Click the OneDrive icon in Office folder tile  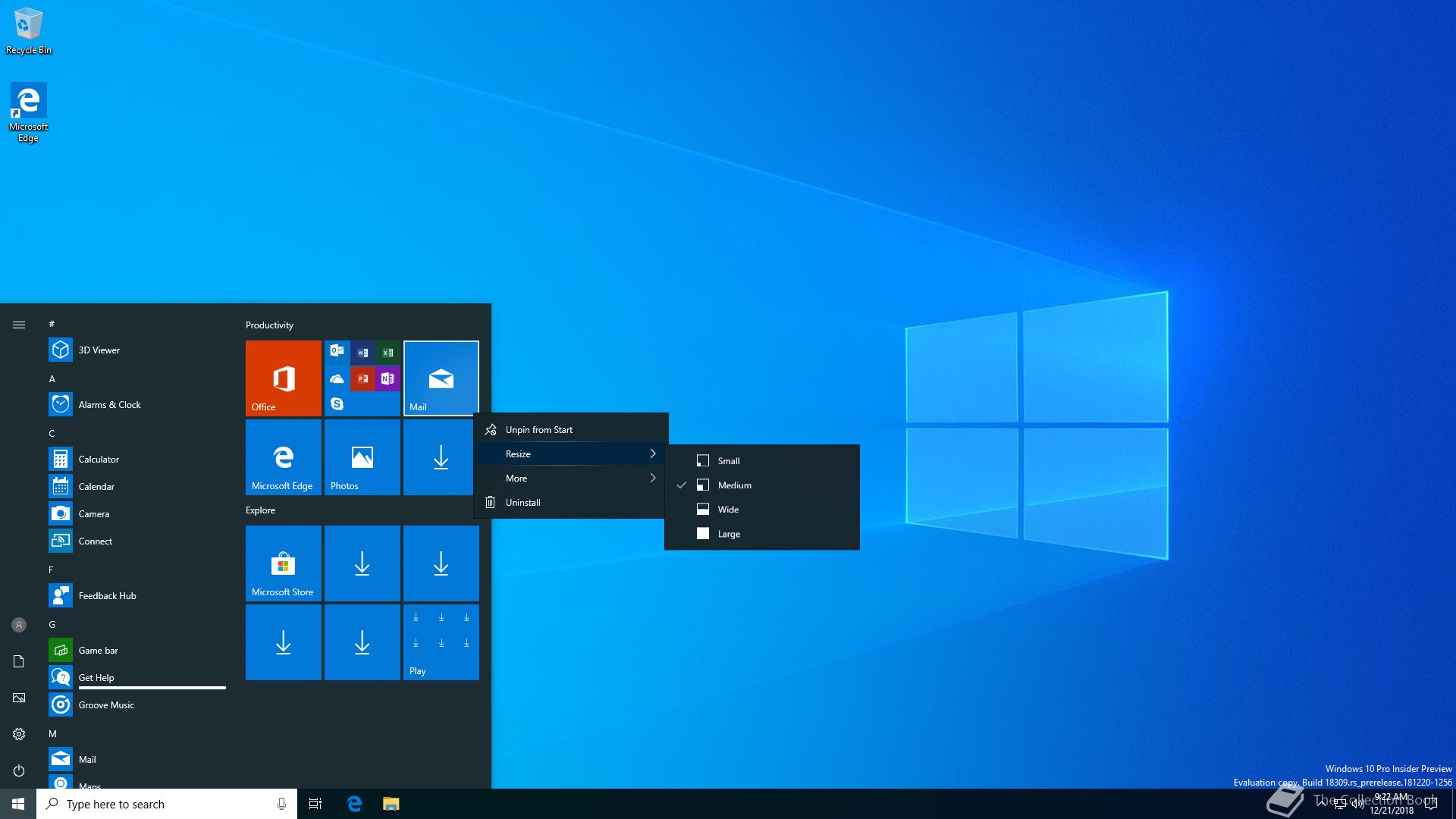tap(337, 378)
